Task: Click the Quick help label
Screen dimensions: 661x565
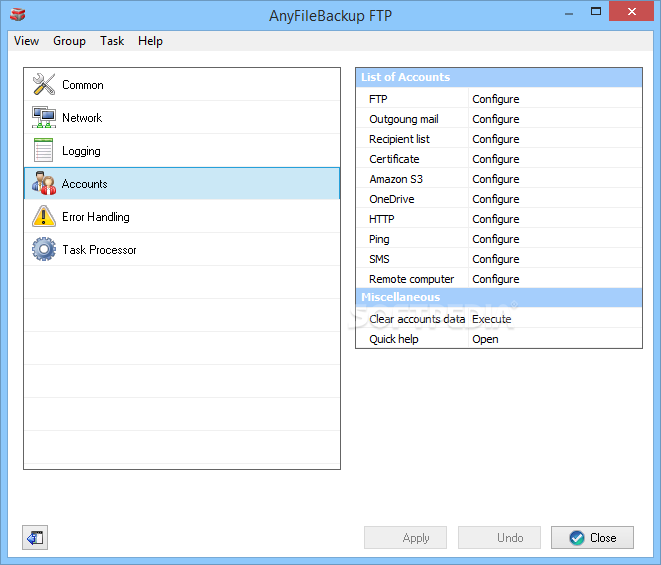Action: [394, 339]
